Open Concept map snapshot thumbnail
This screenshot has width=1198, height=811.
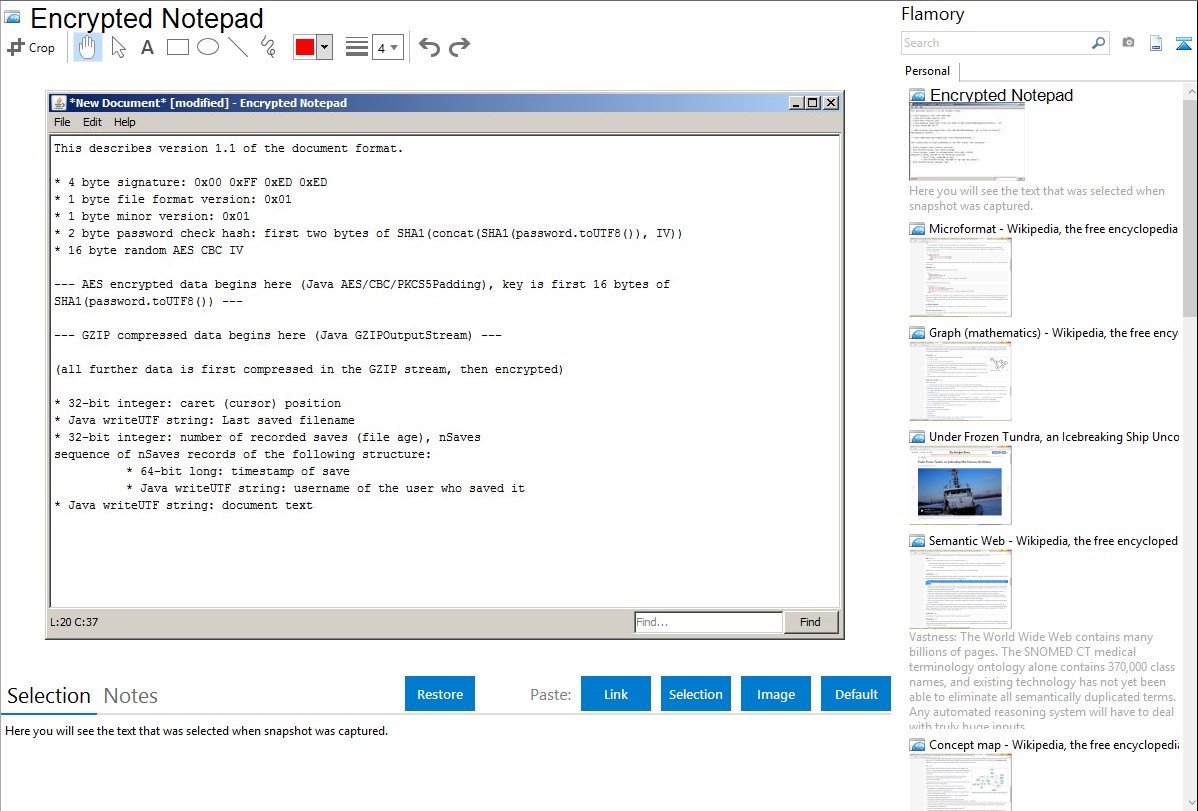coord(960,782)
